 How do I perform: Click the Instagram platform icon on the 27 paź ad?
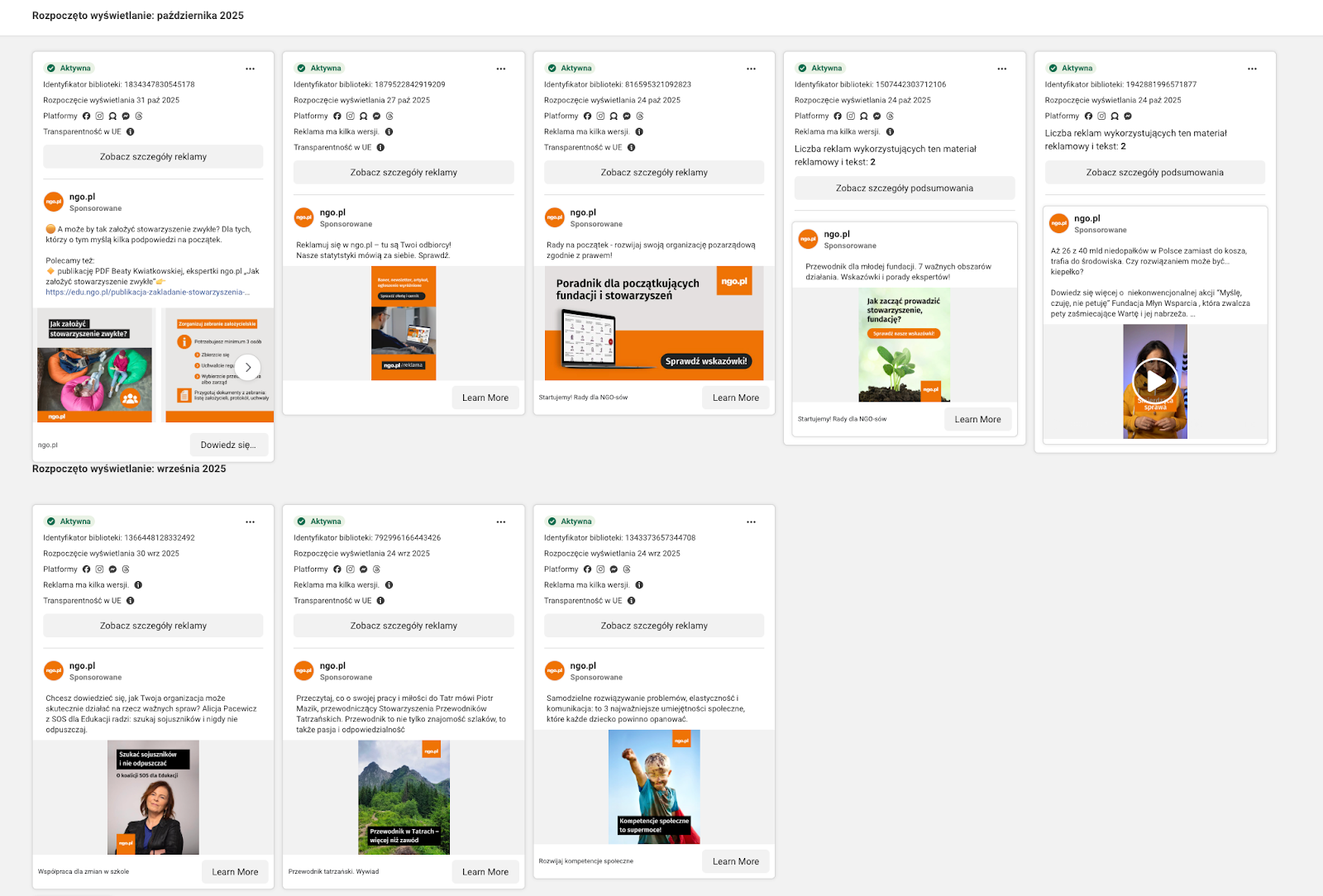(350, 117)
